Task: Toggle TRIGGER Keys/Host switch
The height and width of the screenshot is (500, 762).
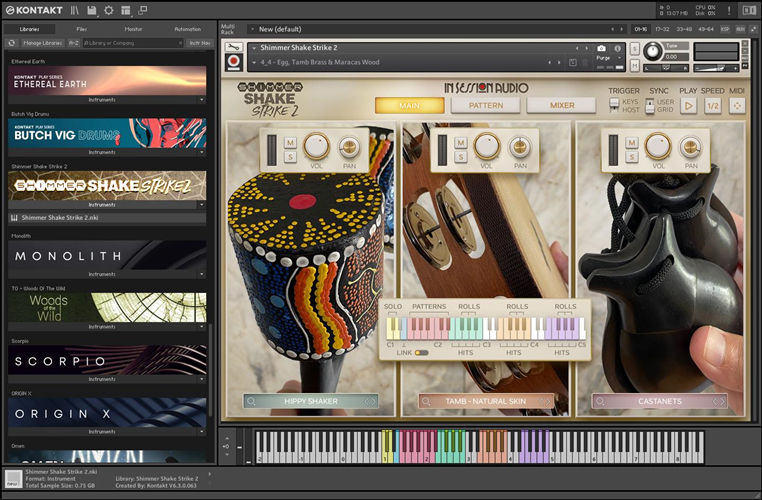Action: click(x=614, y=105)
